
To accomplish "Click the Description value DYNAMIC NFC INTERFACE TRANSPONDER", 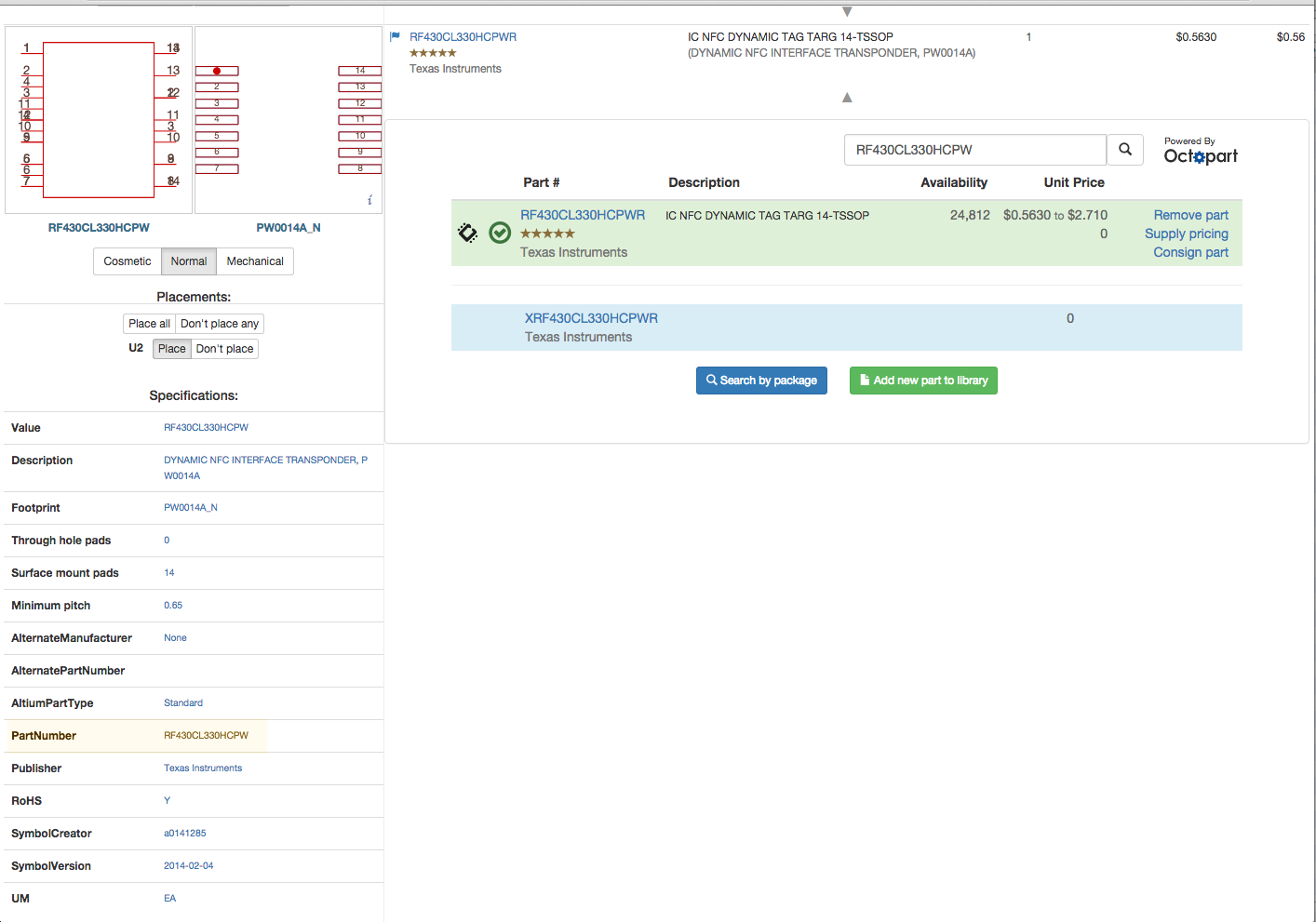I will [265, 468].
